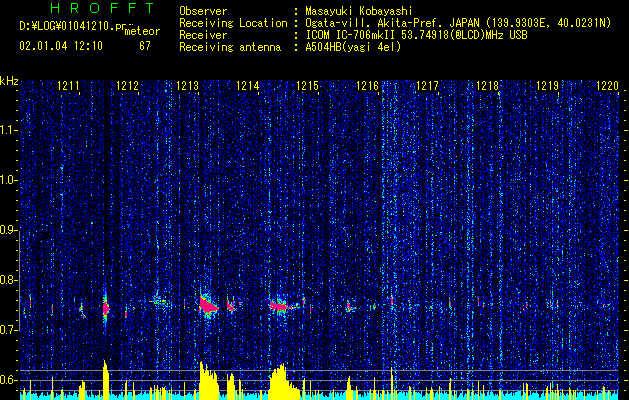Click the 0.7 kHz frequency axis label
This screenshot has width=629, height=400.
(x=9, y=330)
